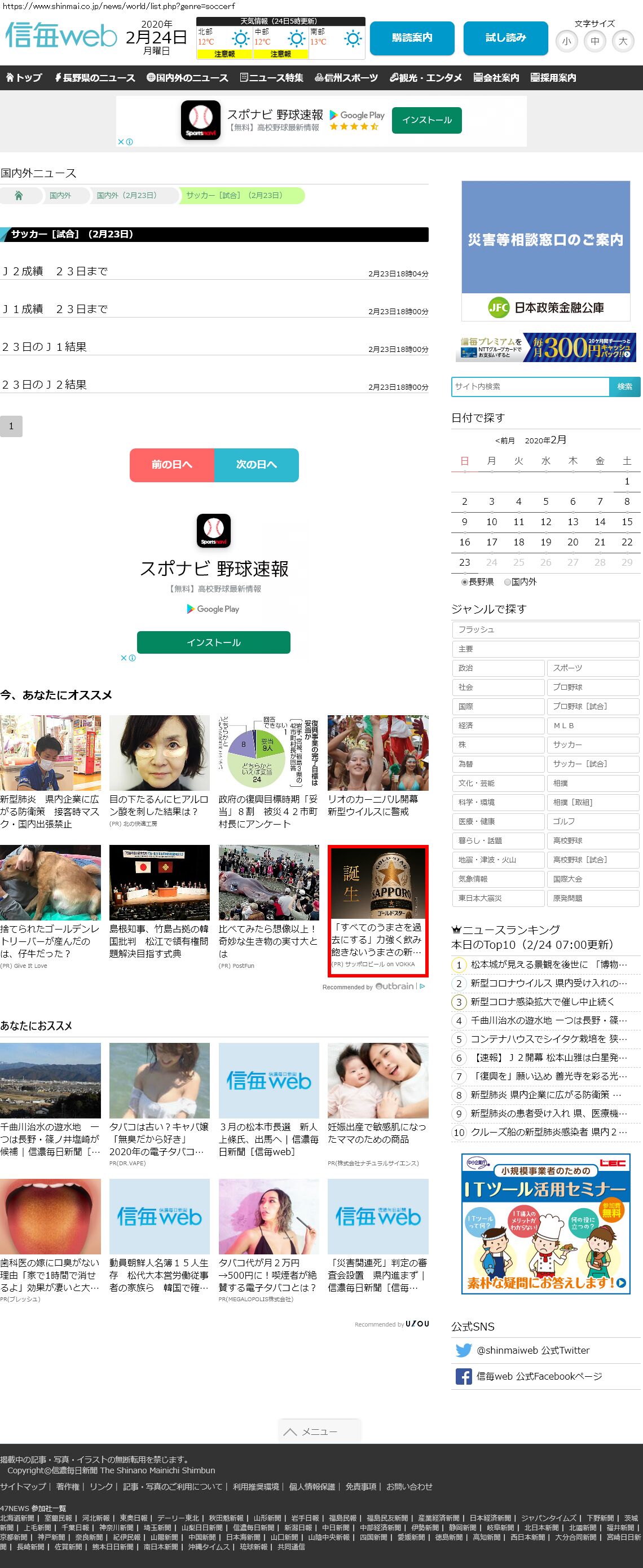Open the プロ野球 genre

click(593, 687)
